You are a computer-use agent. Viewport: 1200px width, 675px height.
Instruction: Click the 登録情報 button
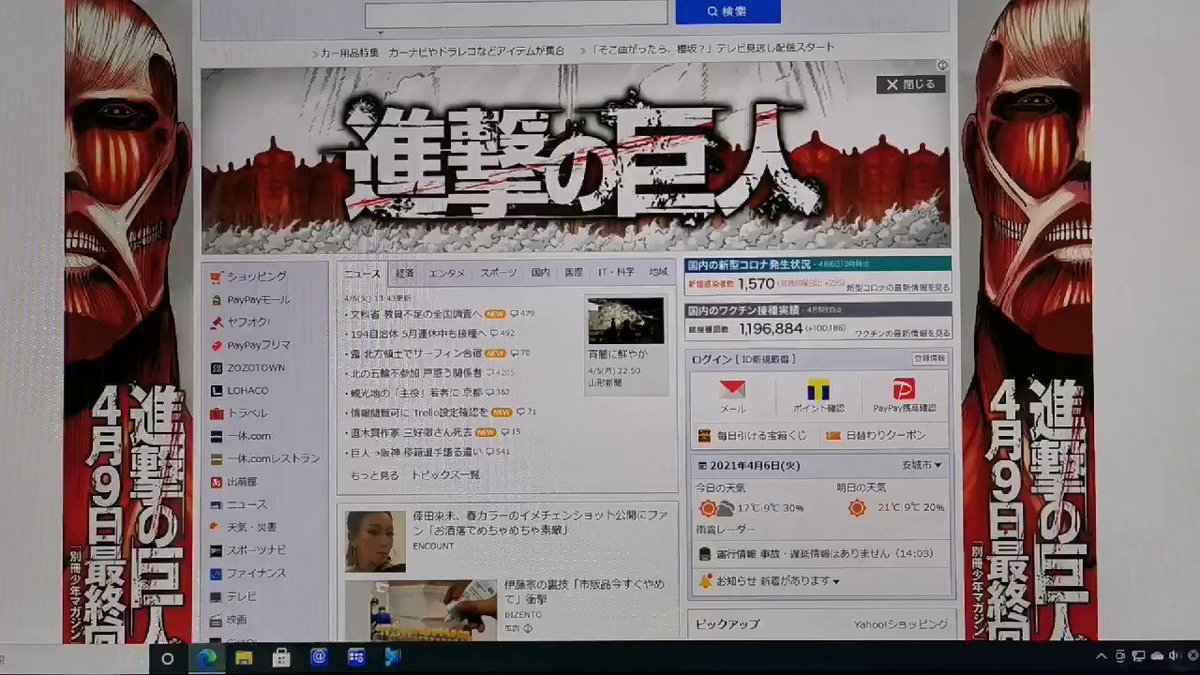(928, 358)
